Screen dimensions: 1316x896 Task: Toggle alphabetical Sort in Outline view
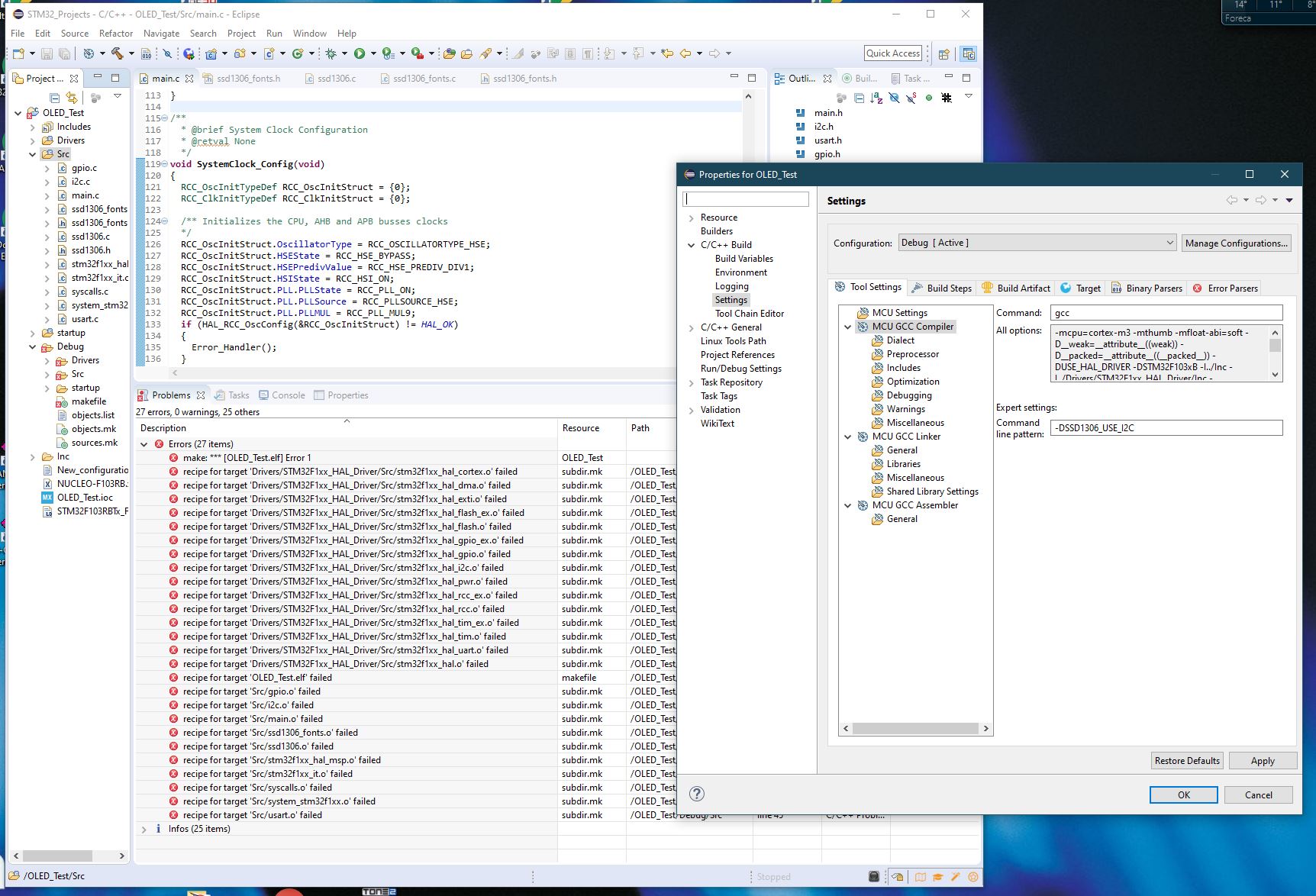876,98
